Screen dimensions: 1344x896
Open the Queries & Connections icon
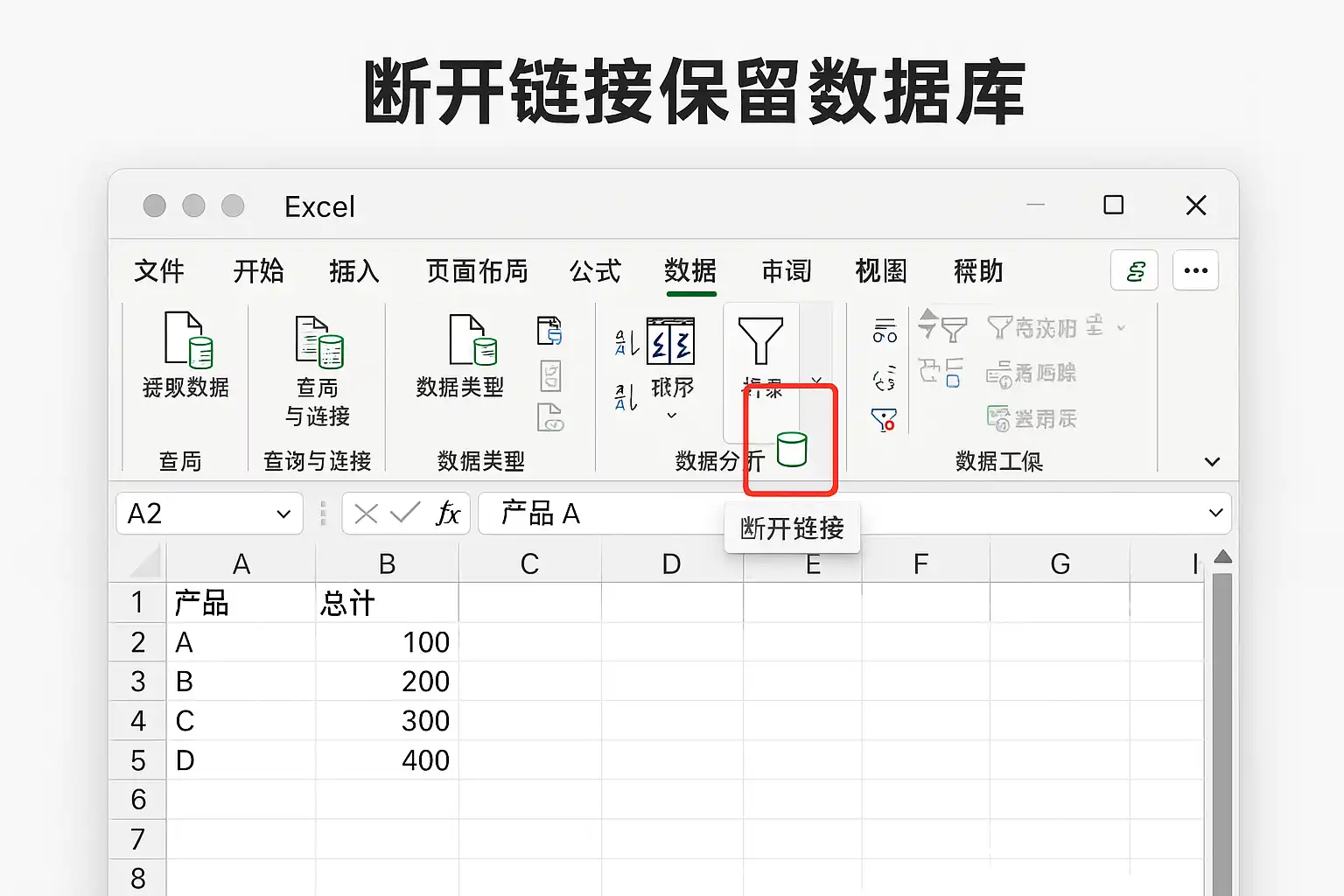[319, 341]
